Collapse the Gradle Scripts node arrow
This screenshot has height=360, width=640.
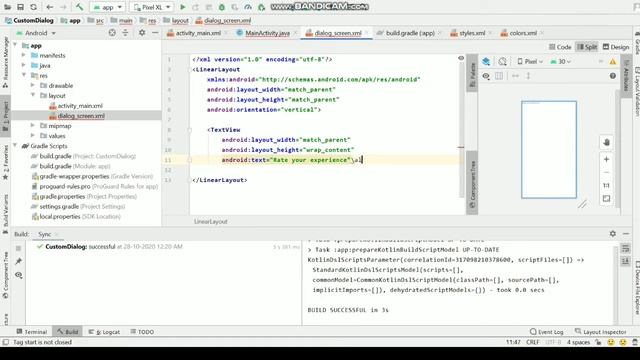coord(15,146)
